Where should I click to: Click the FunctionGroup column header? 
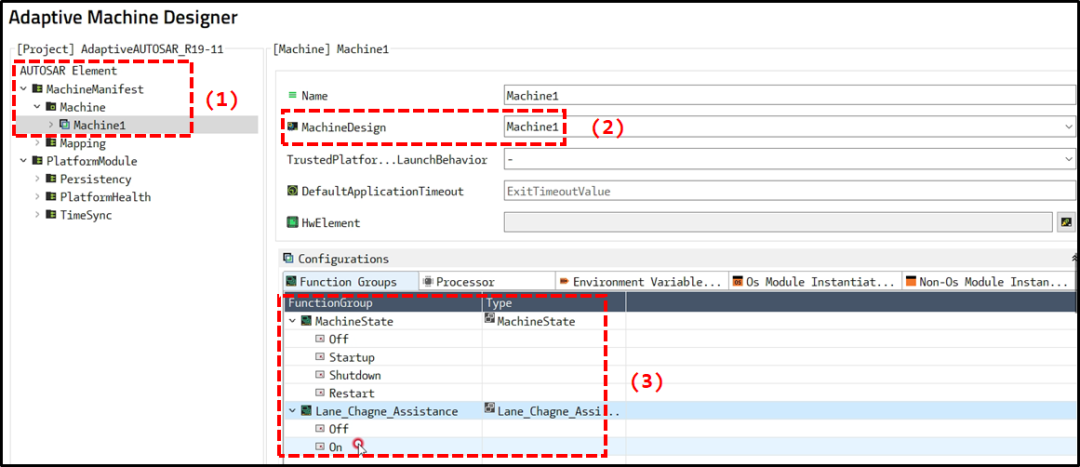(x=383, y=302)
